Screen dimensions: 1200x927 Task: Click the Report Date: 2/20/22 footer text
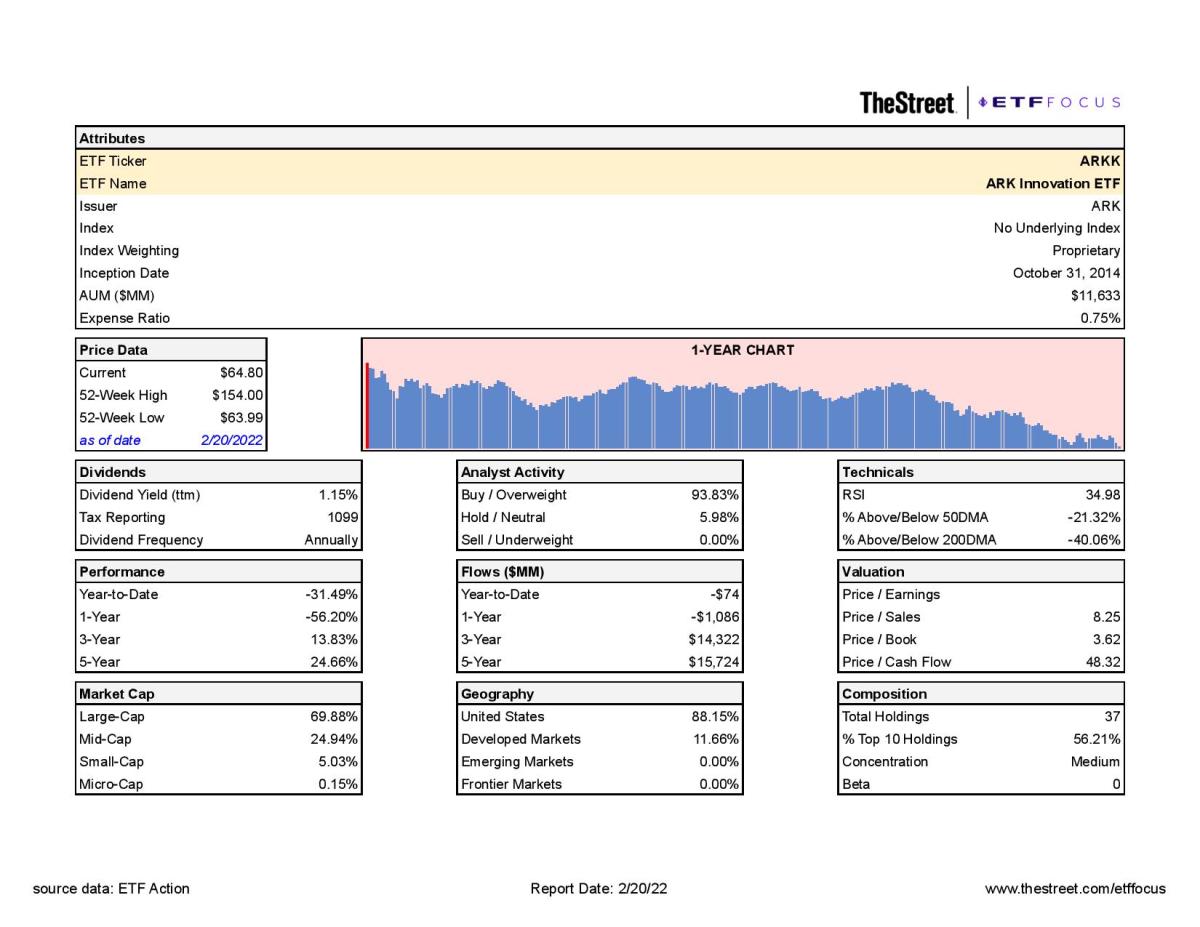(598, 888)
